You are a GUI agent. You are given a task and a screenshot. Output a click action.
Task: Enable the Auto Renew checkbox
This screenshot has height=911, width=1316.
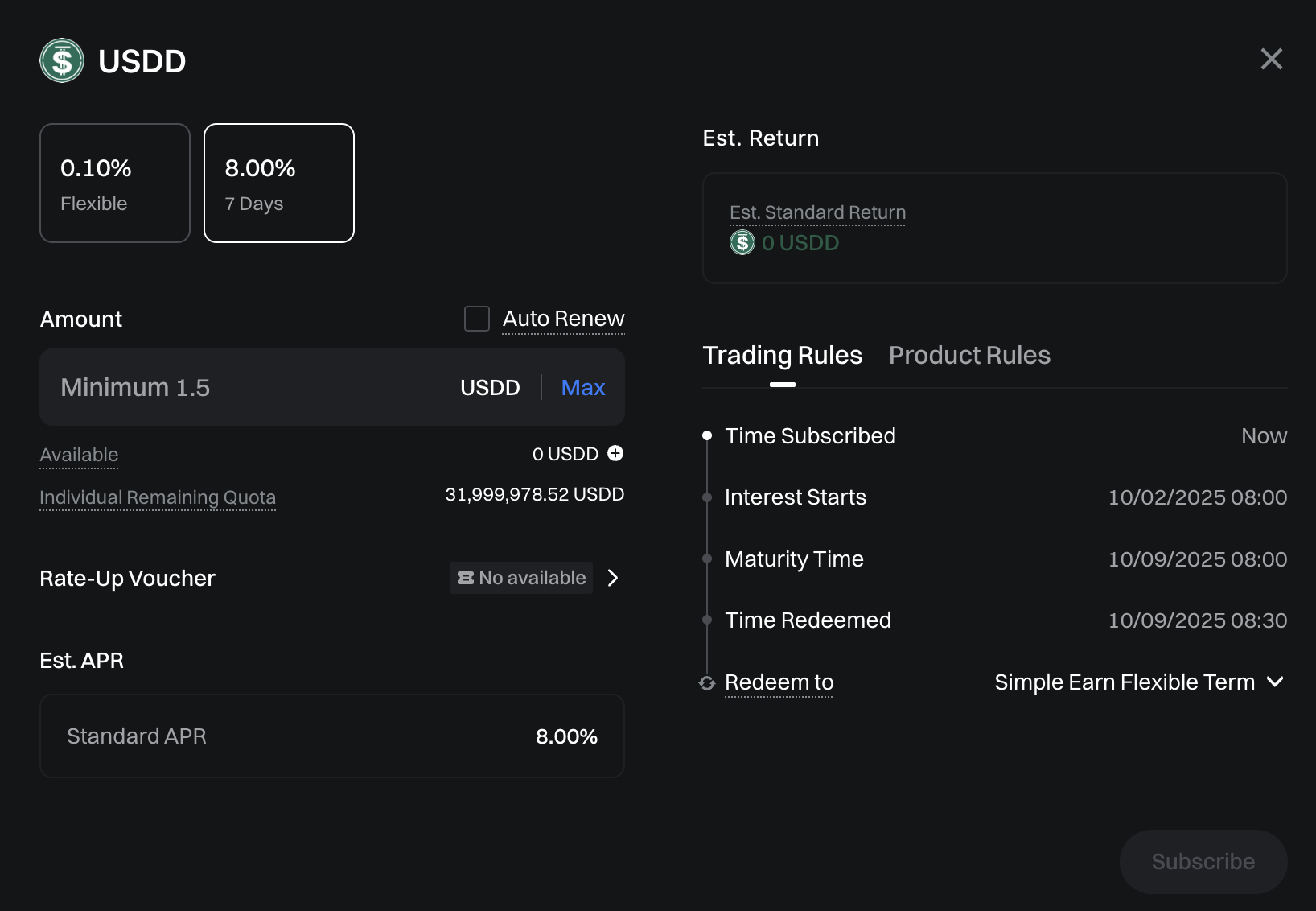(477, 319)
